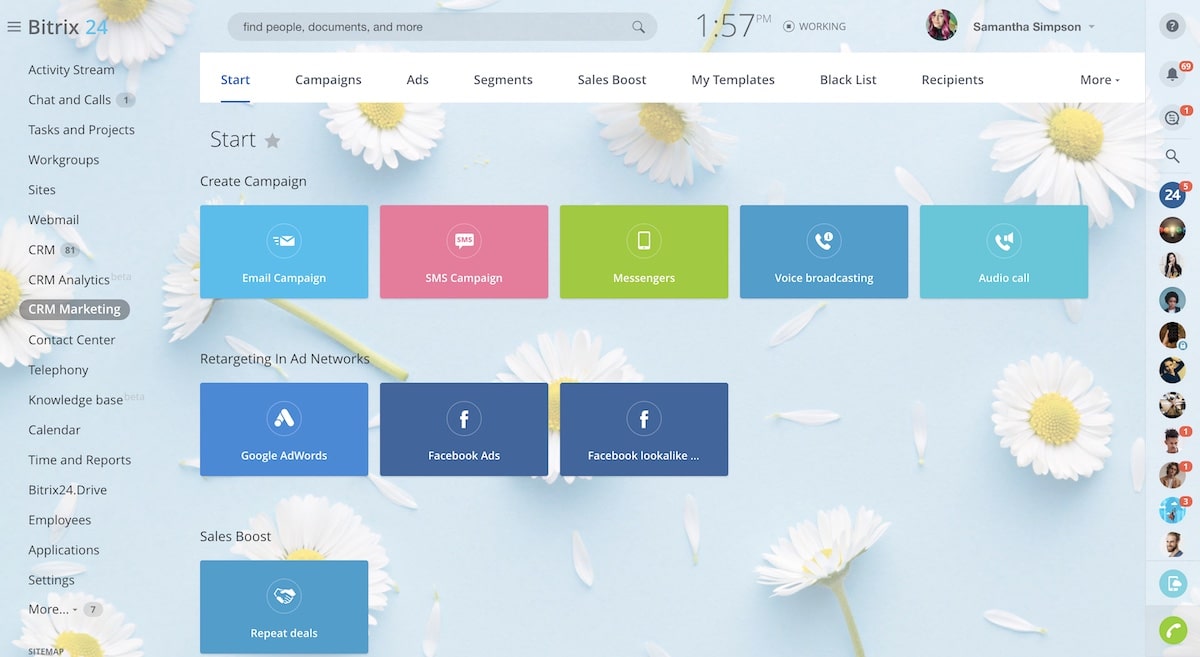This screenshot has height=657, width=1200.
Task: Click the notifications bell icon
Action: [x=1172, y=74]
